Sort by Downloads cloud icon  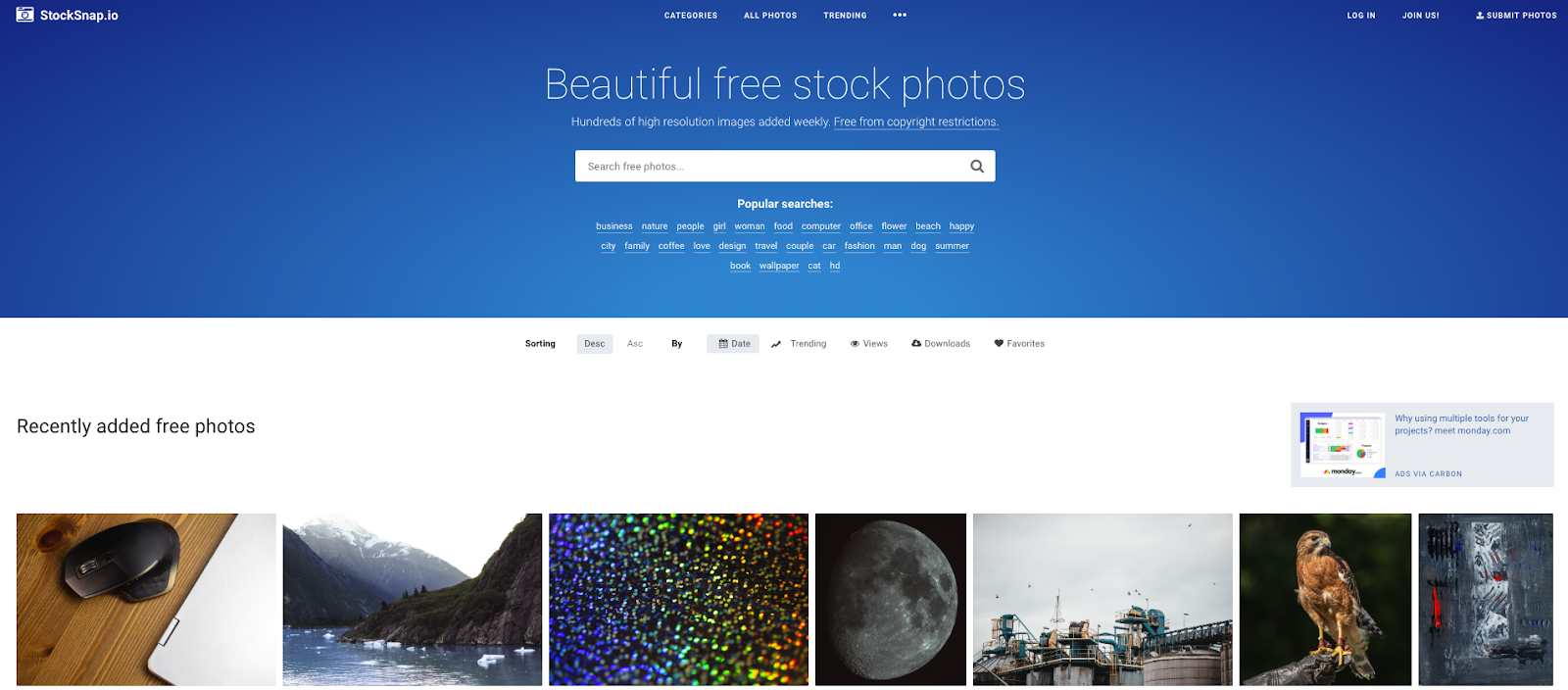[916, 344]
